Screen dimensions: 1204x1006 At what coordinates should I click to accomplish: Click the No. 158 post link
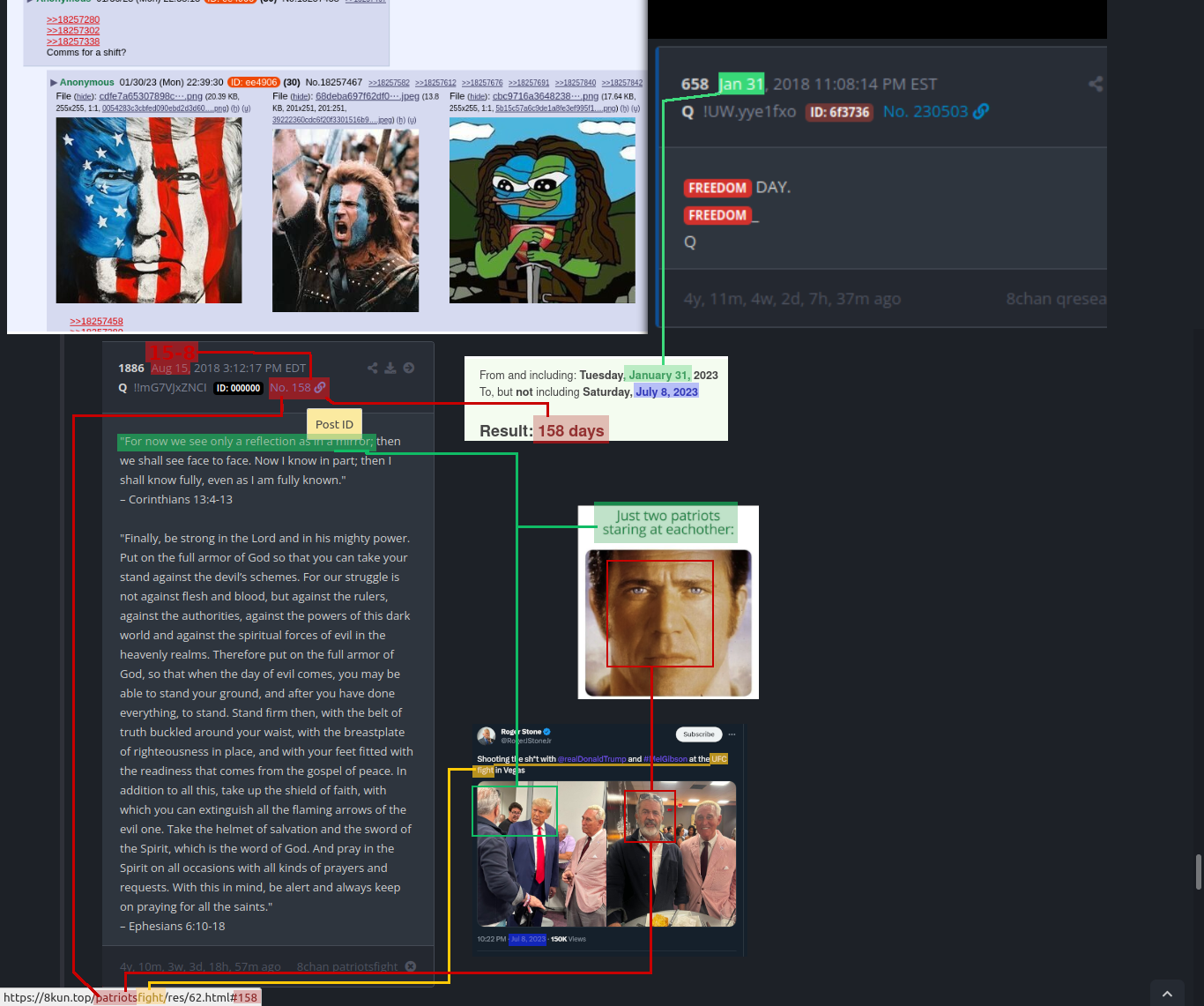click(290, 387)
